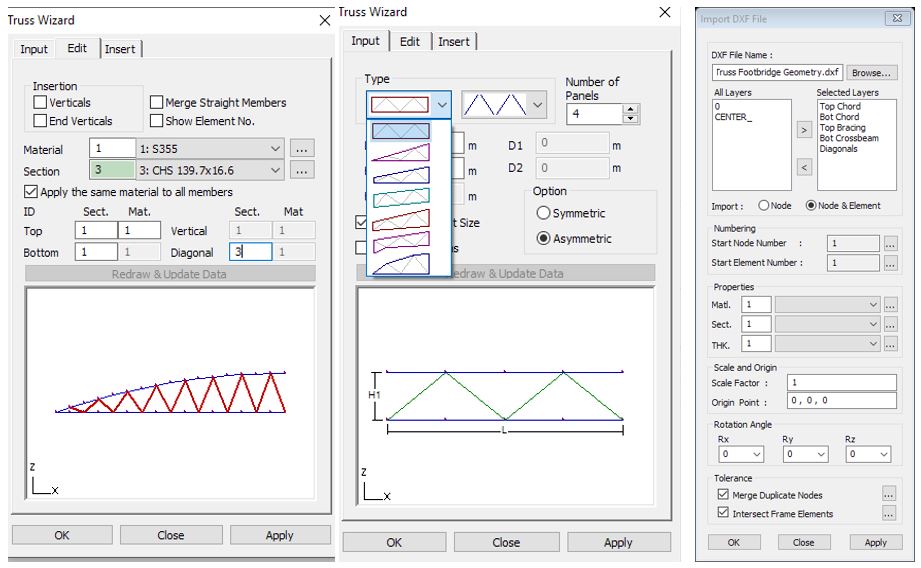Open THK. properties ellipsis button
Image resolution: width=921 pixels, height=568 pixels.
click(x=890, y=344)
